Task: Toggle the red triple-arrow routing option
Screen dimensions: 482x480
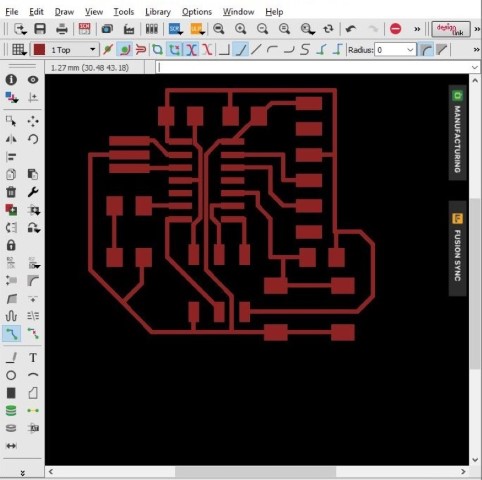Action: coord(141,50)
